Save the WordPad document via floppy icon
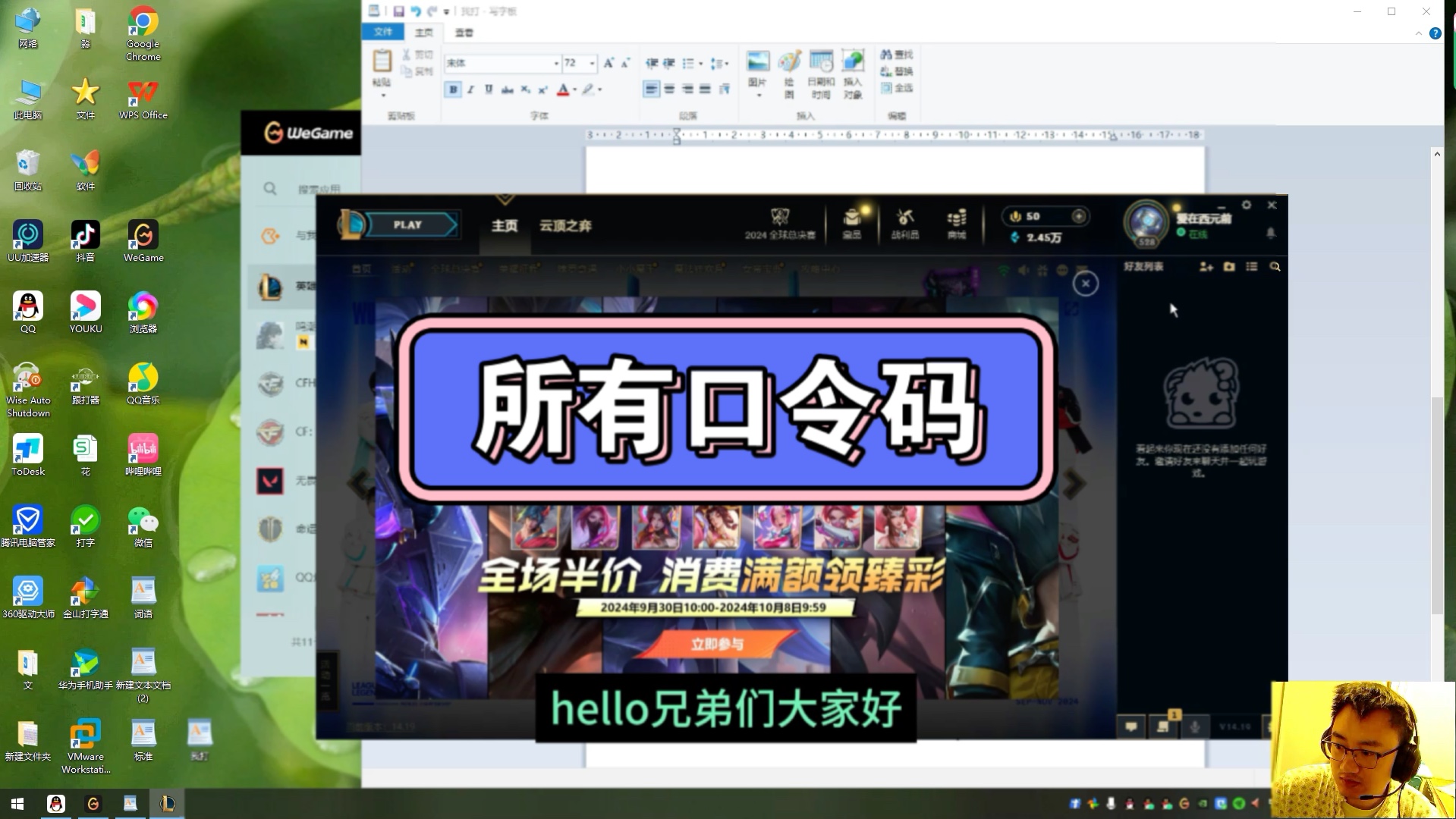This screenshot has width=1456, height=819. pos(398,11)
